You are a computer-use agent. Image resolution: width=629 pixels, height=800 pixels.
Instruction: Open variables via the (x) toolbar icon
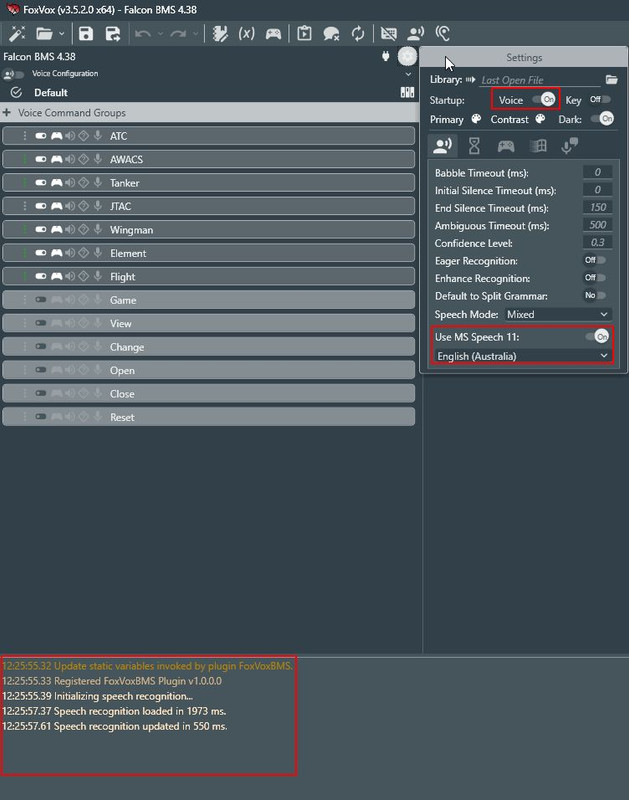pyautogui.click(x=246, y=34)
